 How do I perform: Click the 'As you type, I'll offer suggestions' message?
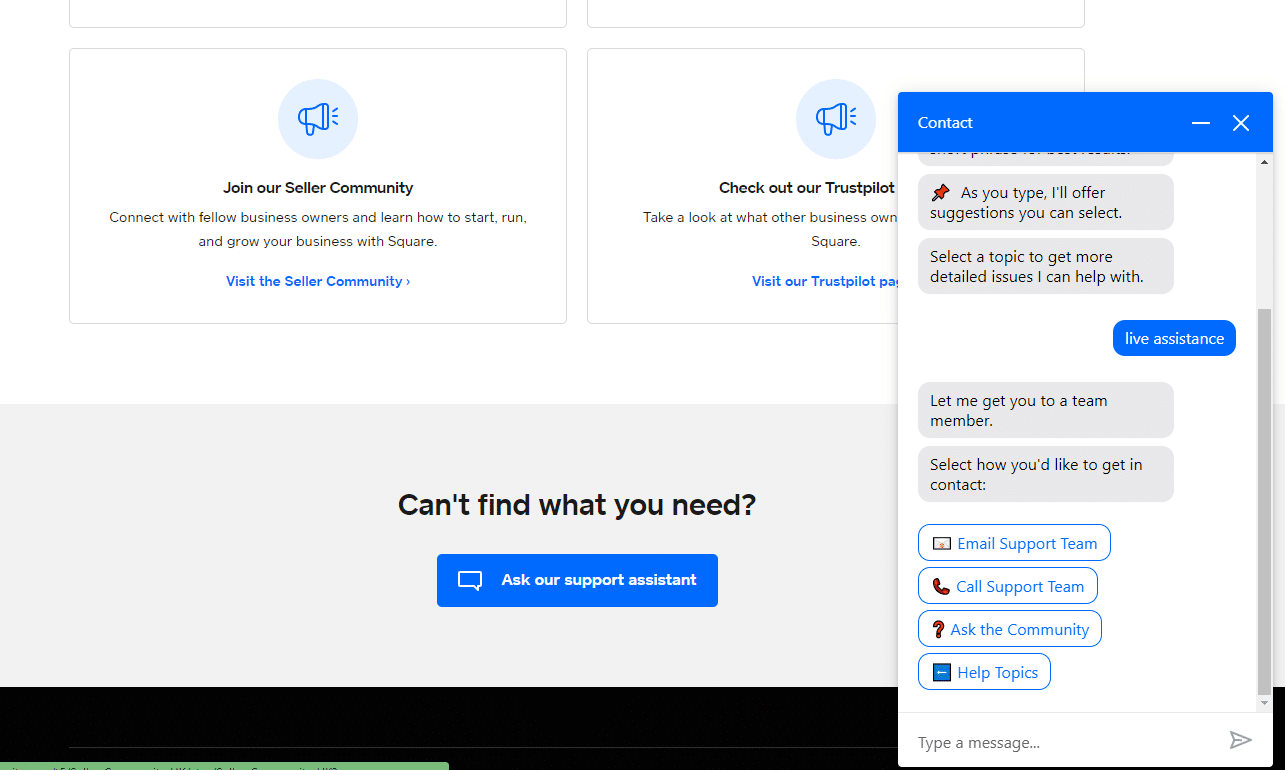point(1046,202)
